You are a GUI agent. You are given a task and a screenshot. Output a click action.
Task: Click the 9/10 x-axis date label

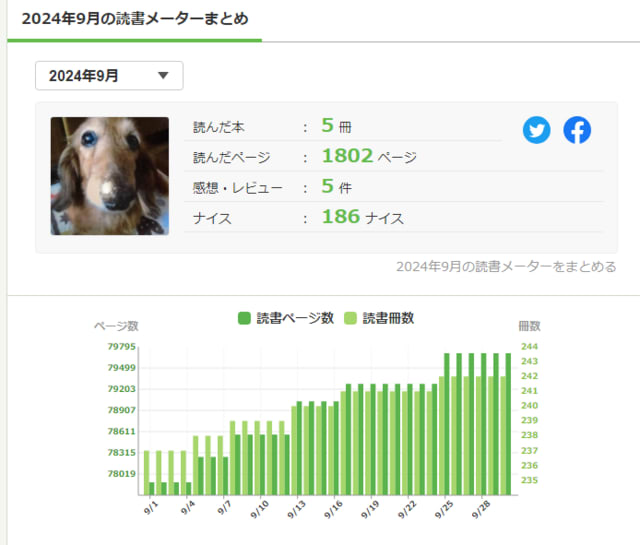pos(259,509)
